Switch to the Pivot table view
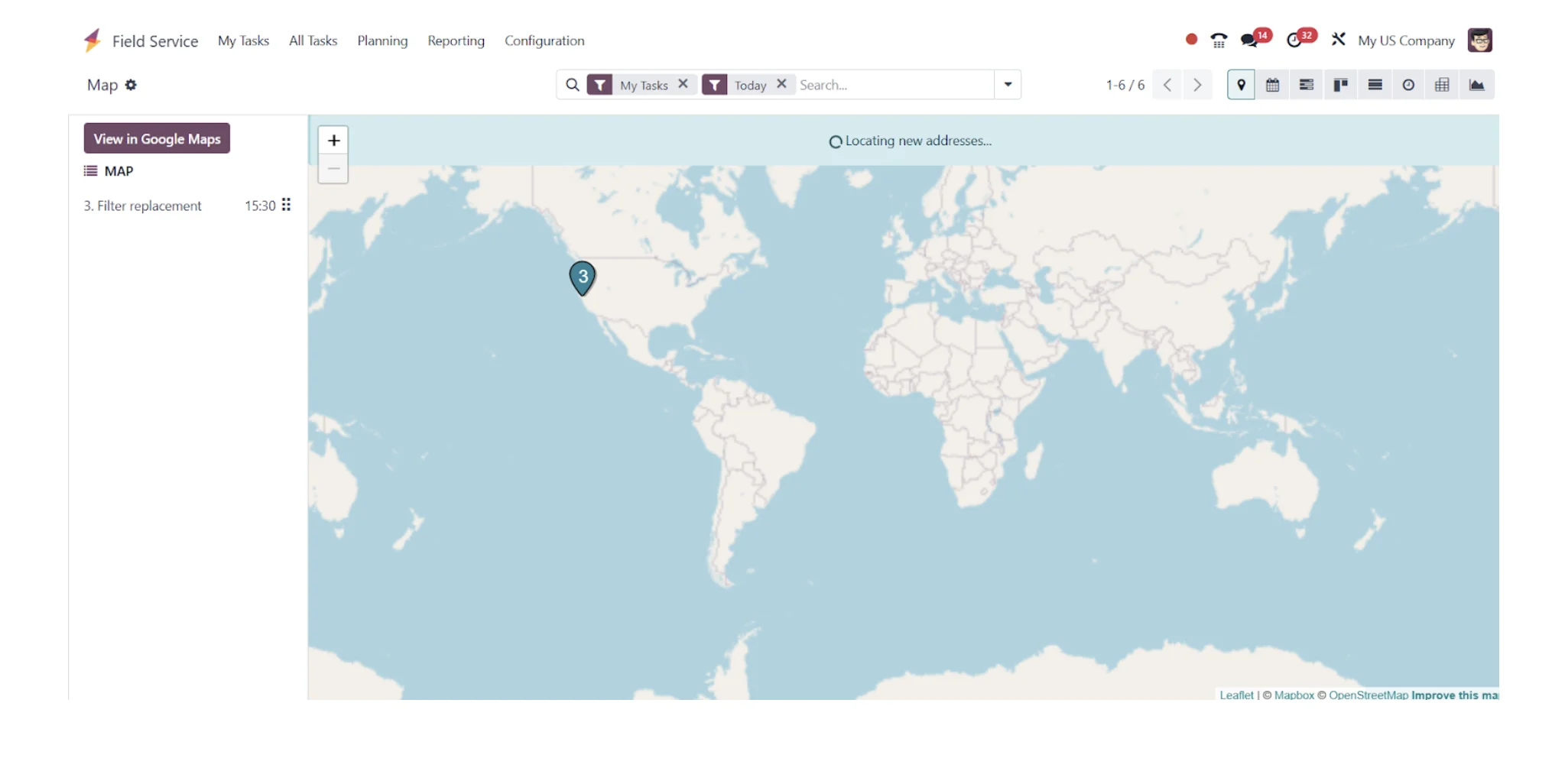 click(1442, 85)
